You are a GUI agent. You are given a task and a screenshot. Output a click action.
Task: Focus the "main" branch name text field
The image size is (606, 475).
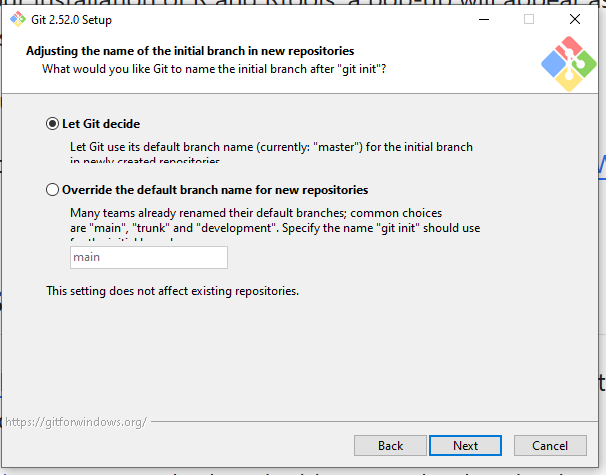(x=148, y=257)
